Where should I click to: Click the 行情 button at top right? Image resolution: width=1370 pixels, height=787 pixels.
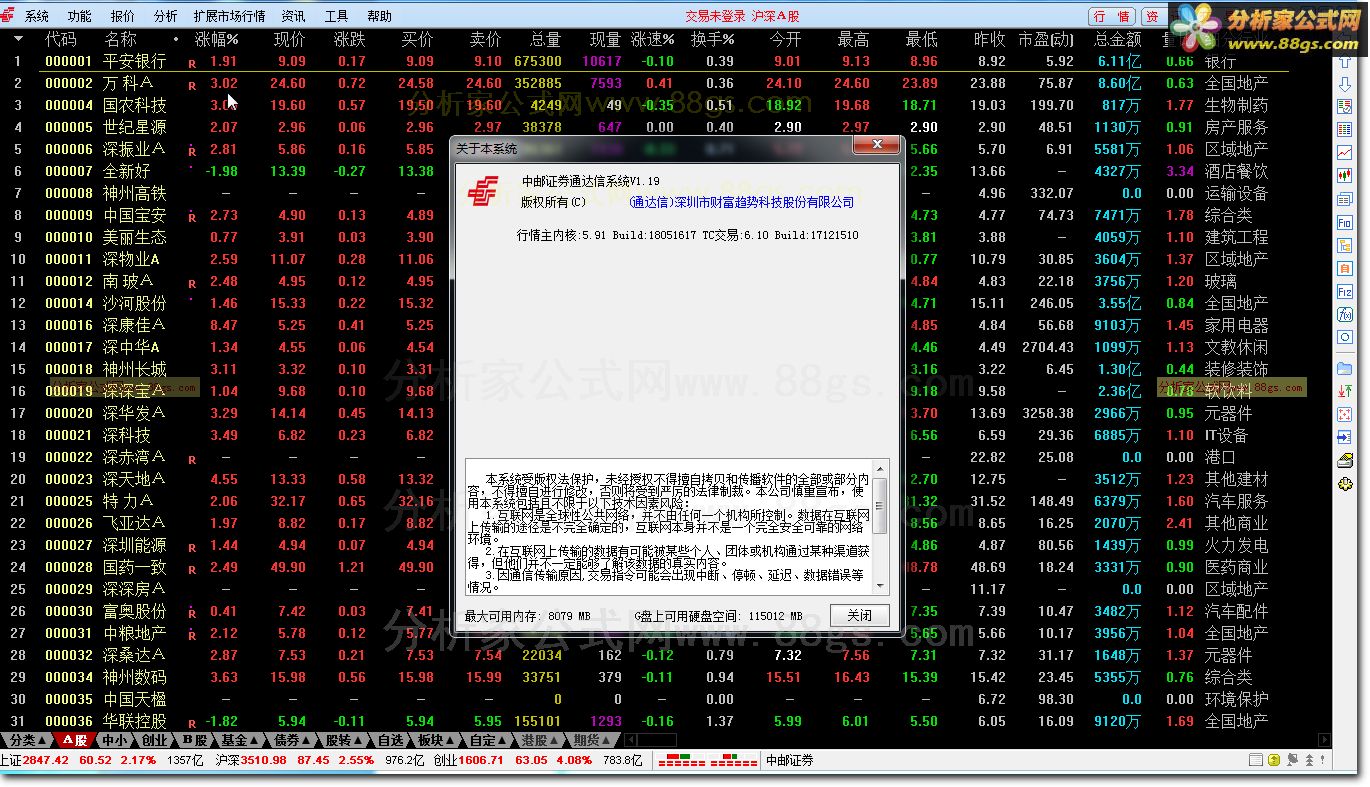1113,17
